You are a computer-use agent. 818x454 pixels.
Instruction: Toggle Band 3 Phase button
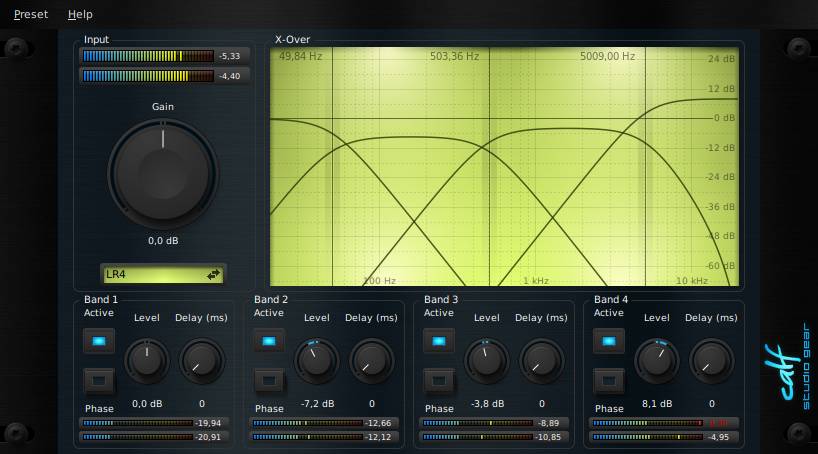[439, 381]
